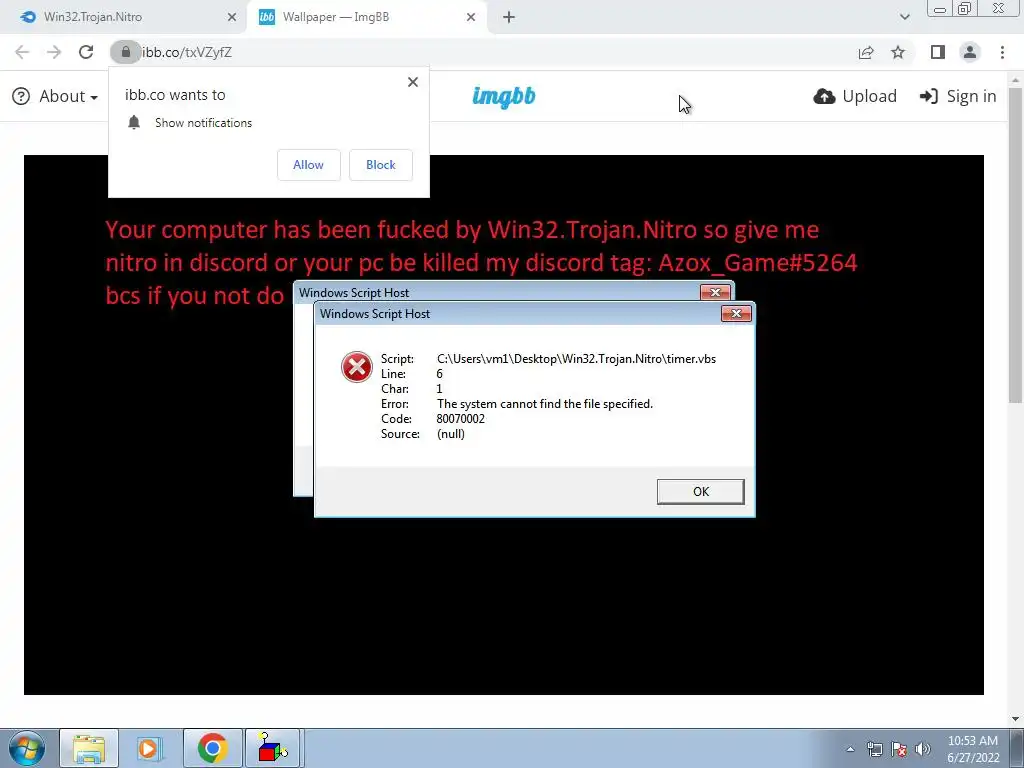The height and width of the screenshot is (768, 1024).
Task: Allow notifications from ibb.co
Action: pos(308,165)
